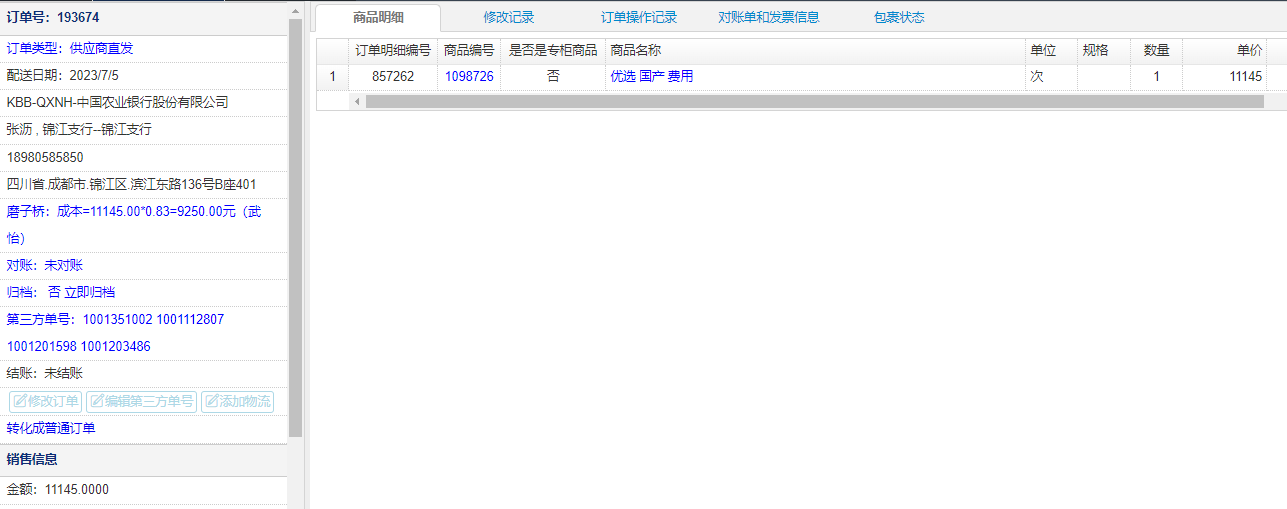Click the unit price cell 11145

(1224, 76)
